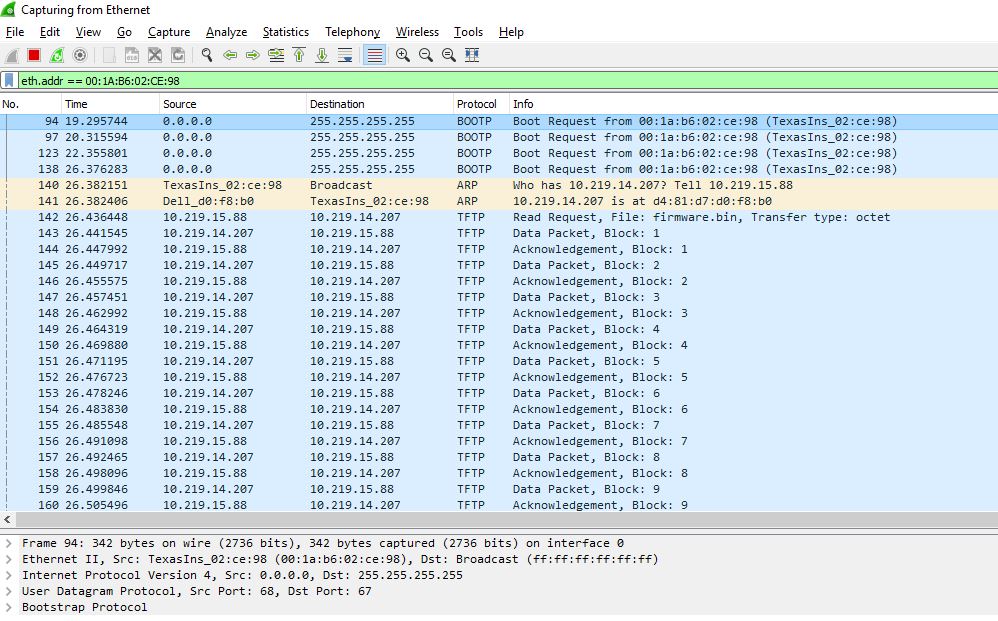998x621 pixels.
Task: Sort by Info column header
Action: (x=754, y=104)
